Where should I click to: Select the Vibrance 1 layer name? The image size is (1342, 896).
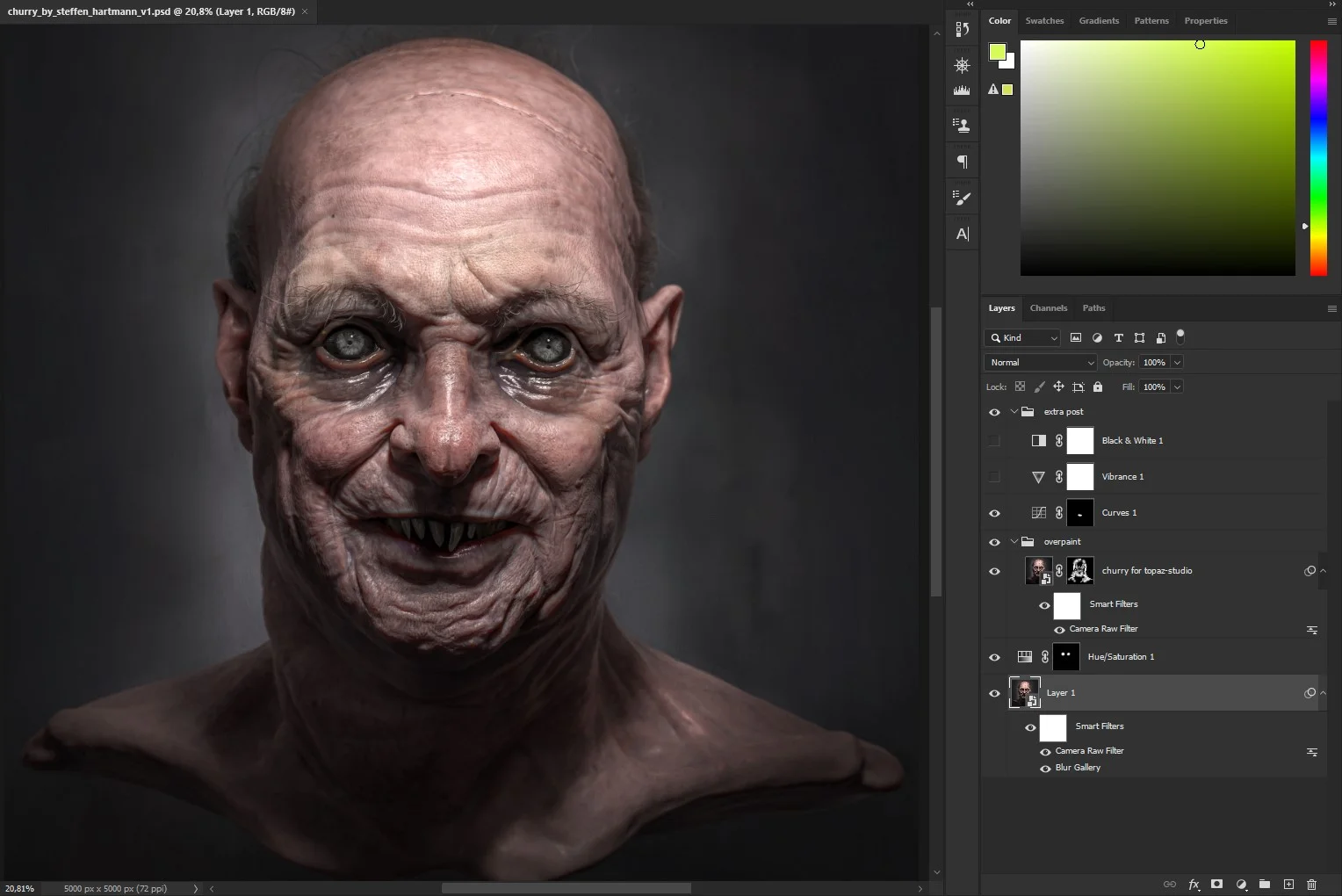click(1122, 477)
